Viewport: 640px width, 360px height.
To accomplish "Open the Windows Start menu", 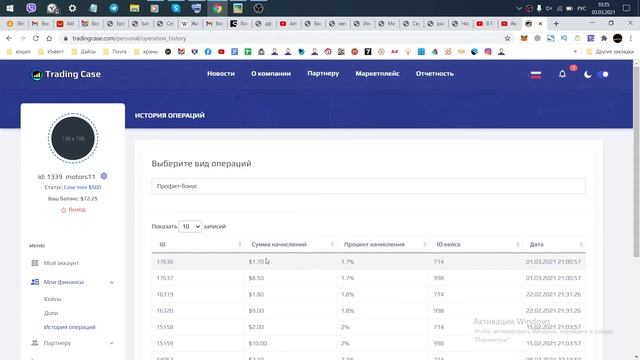I will 10,8.
